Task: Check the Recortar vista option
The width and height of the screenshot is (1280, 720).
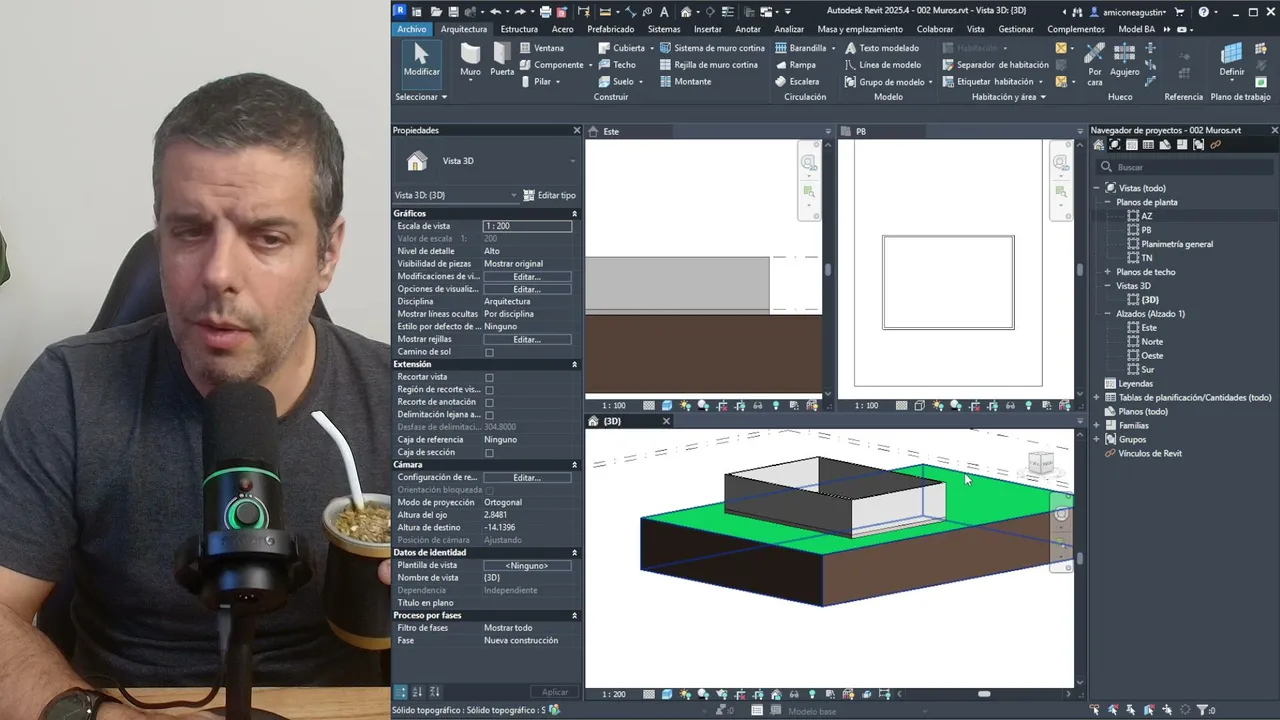Action: coord(489,377)
